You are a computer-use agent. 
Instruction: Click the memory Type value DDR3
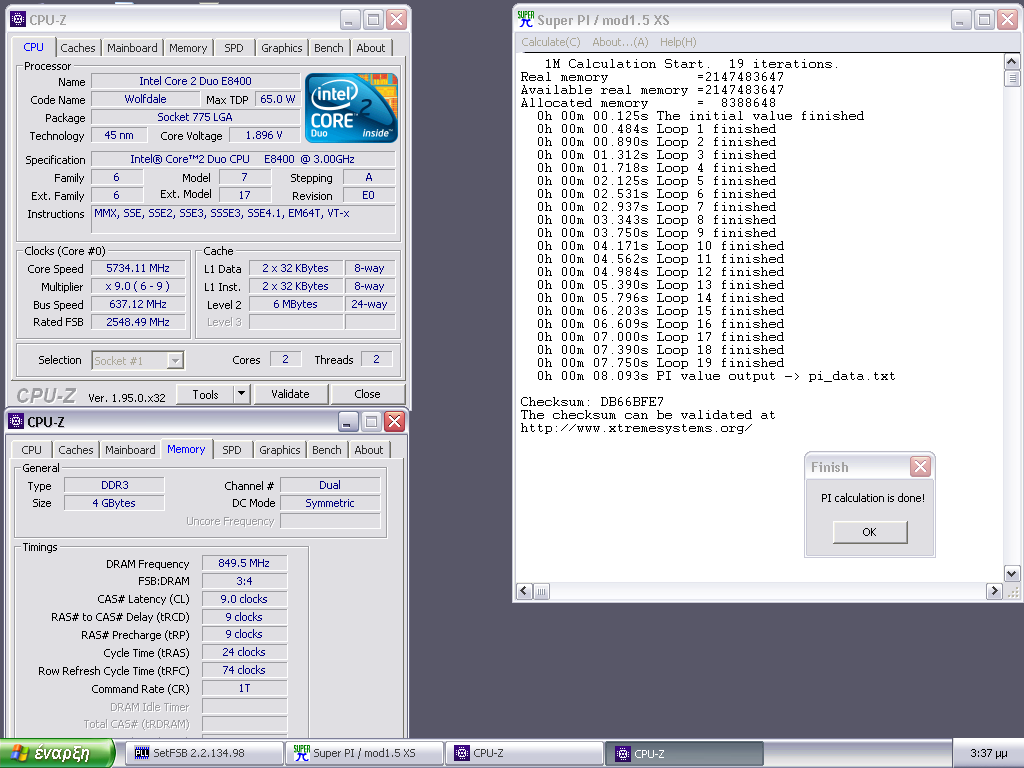coord(114,485)
